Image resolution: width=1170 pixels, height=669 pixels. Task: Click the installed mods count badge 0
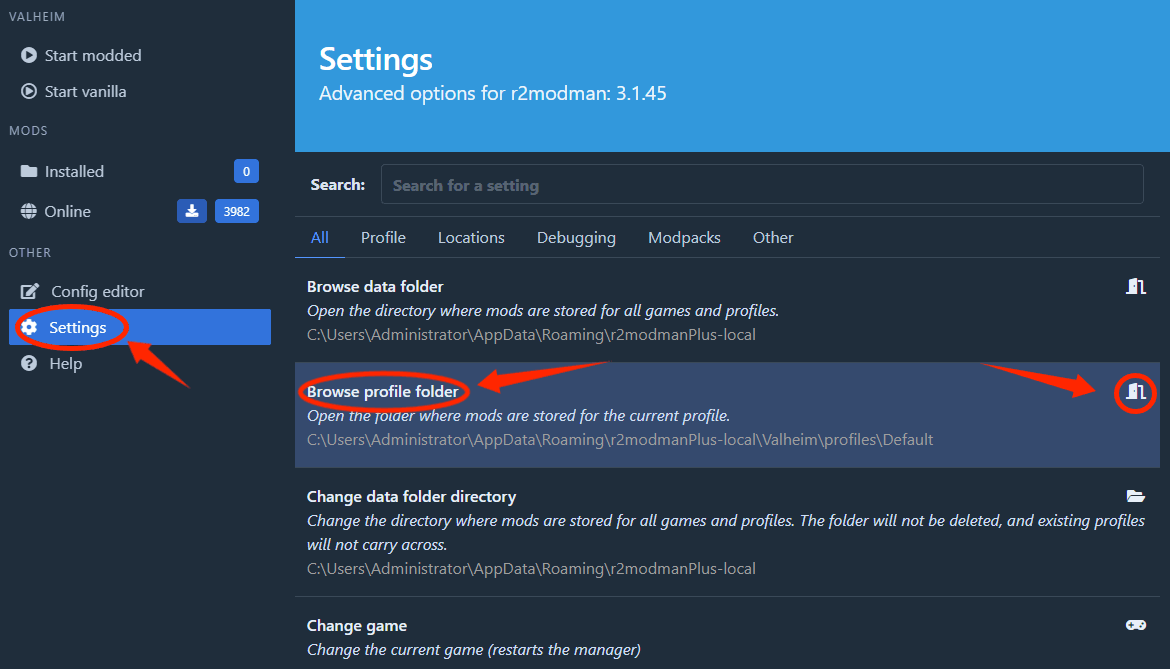pyautogui.click(x=246, y=172)
